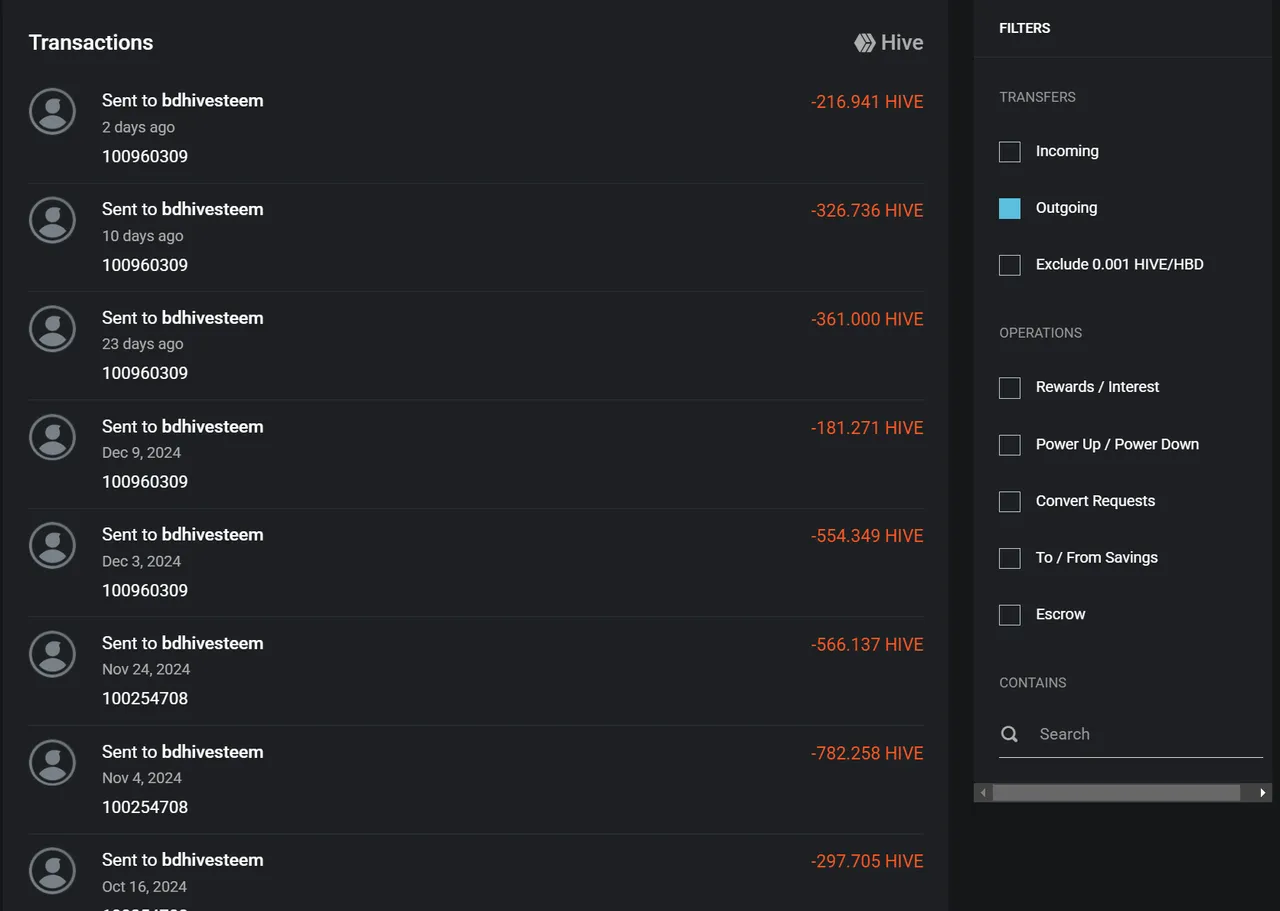
Task: Click the CONTAINS section label
Action: tap(1033, 683)
